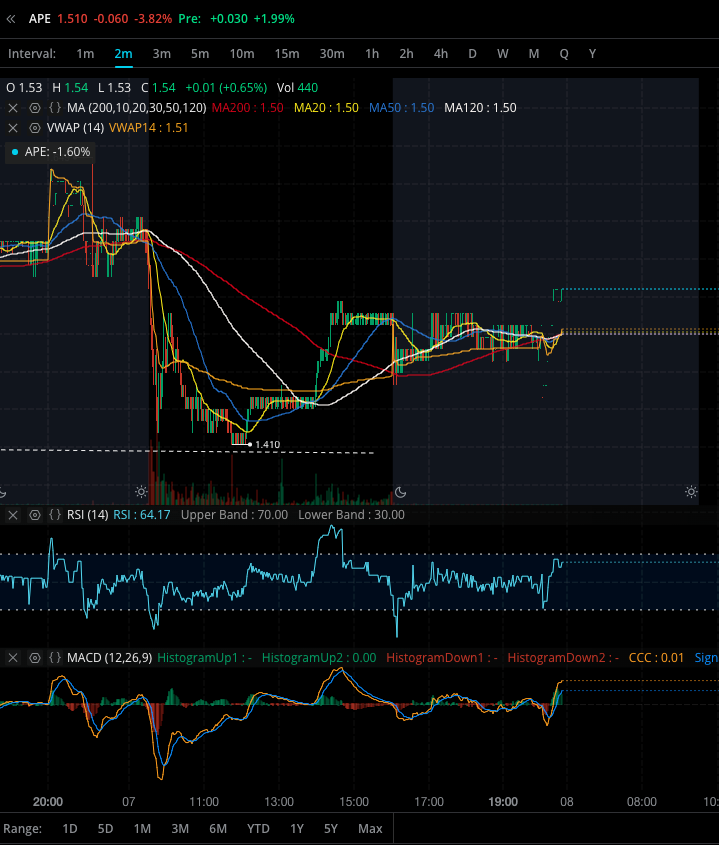Set range to YTD
This screenshot has height=845, width=719.
tap(258, 829)
